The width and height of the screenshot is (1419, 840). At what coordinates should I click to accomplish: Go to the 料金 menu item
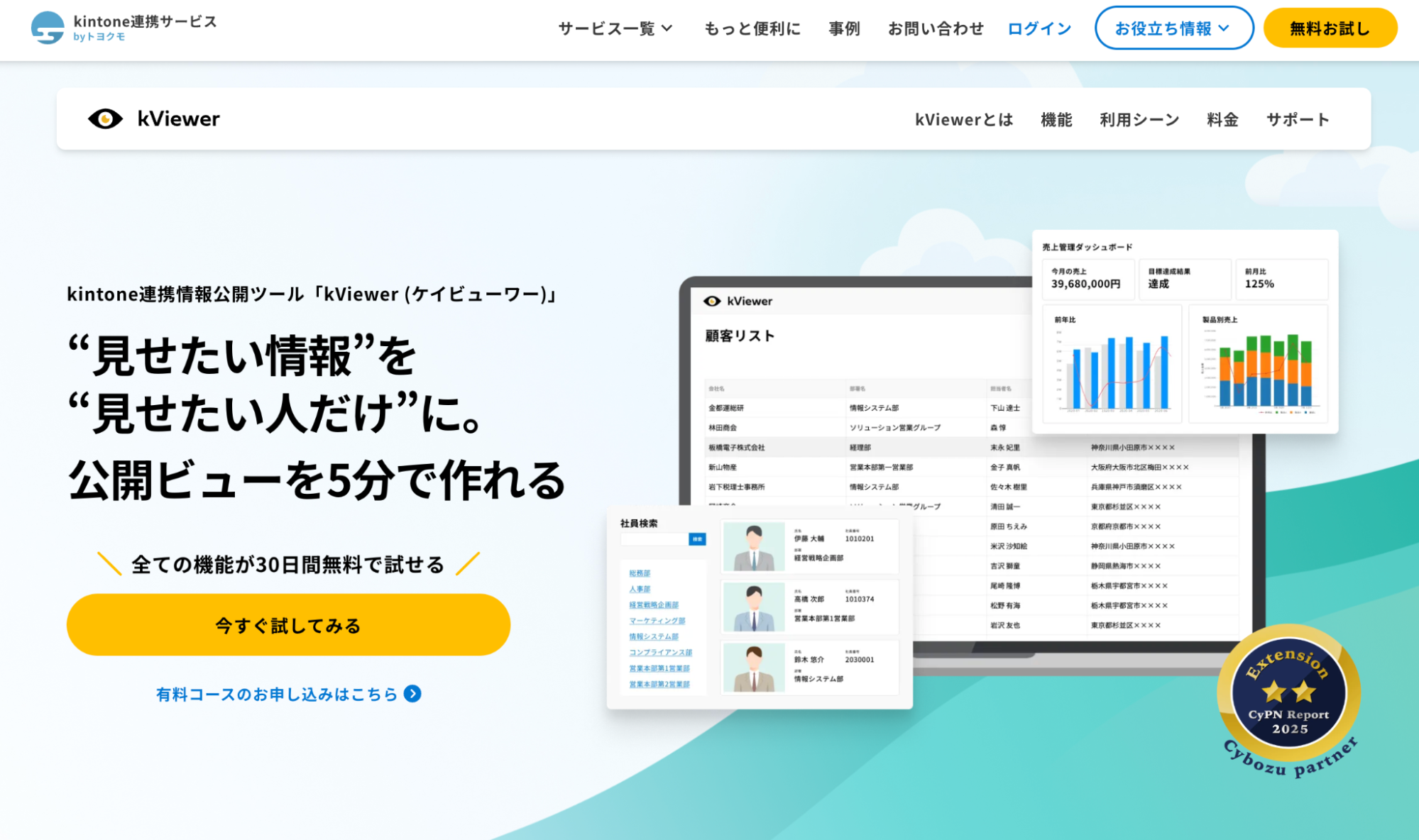pyautogui.click(x=1222, y=120)
